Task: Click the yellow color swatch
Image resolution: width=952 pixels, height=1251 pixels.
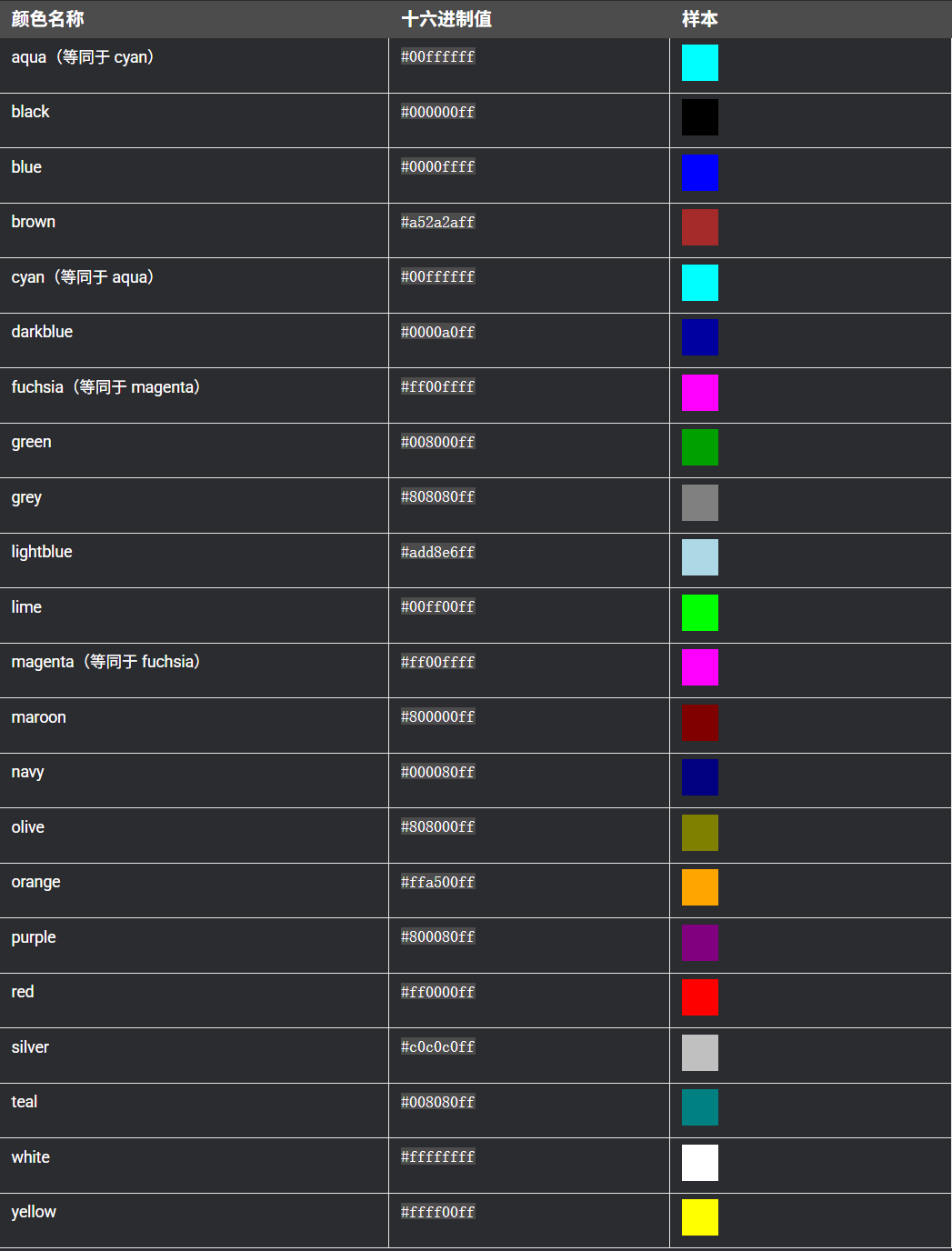Action: [699, 1217]
